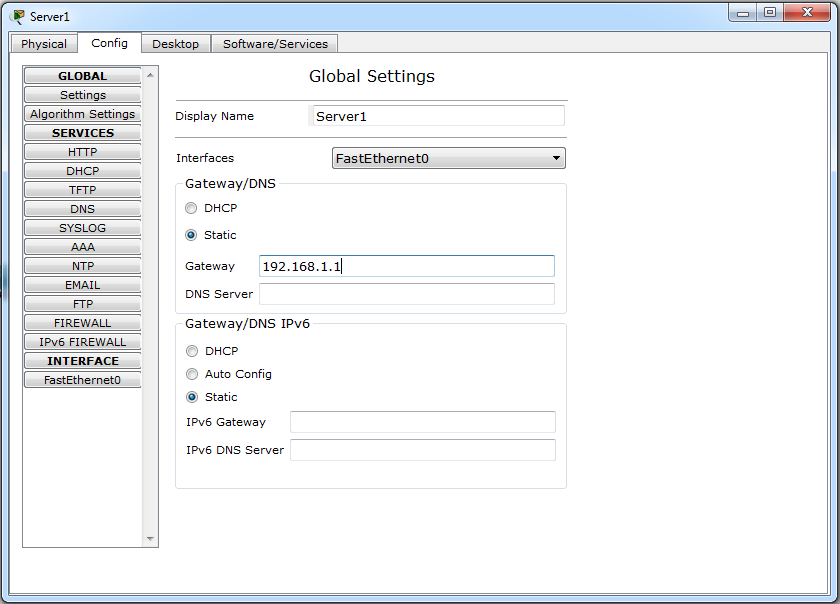Open the Algorithm Settings panel
840x604 pixels.
(82, 113)
